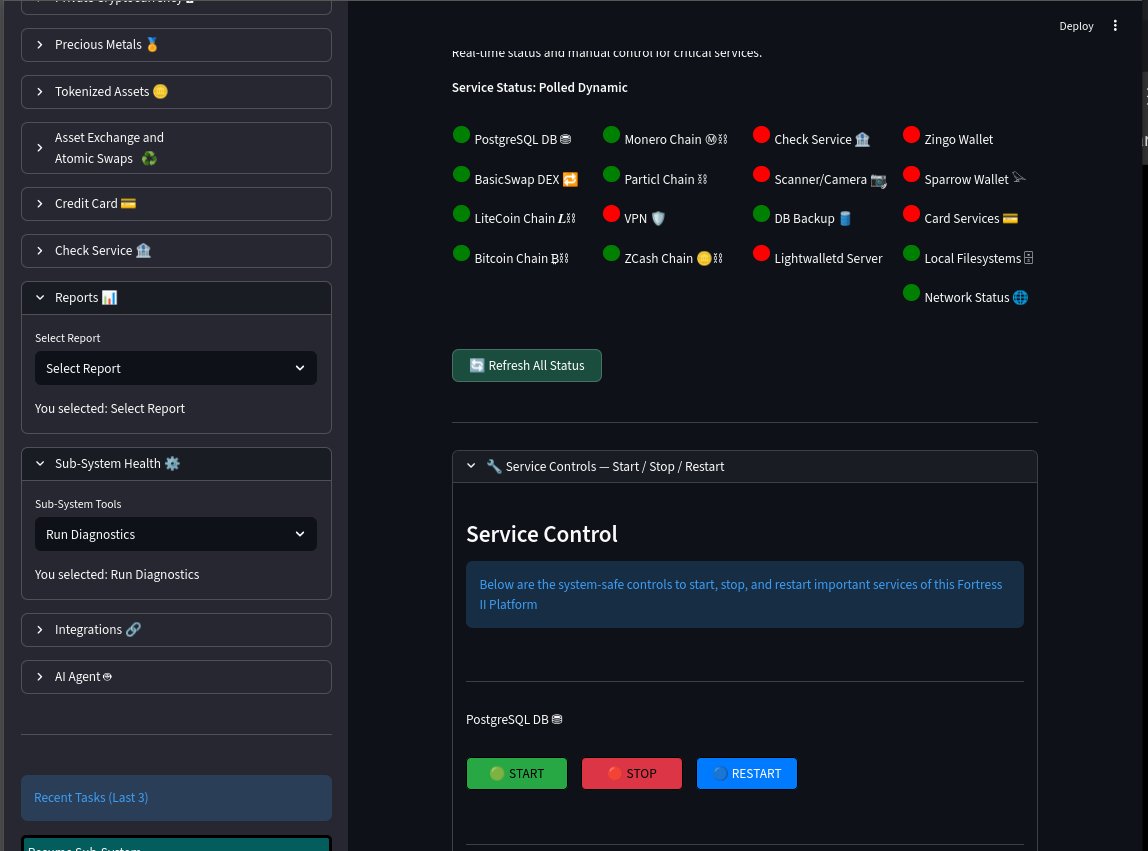Open the three-dot main menu

(x=1116, y=26)
